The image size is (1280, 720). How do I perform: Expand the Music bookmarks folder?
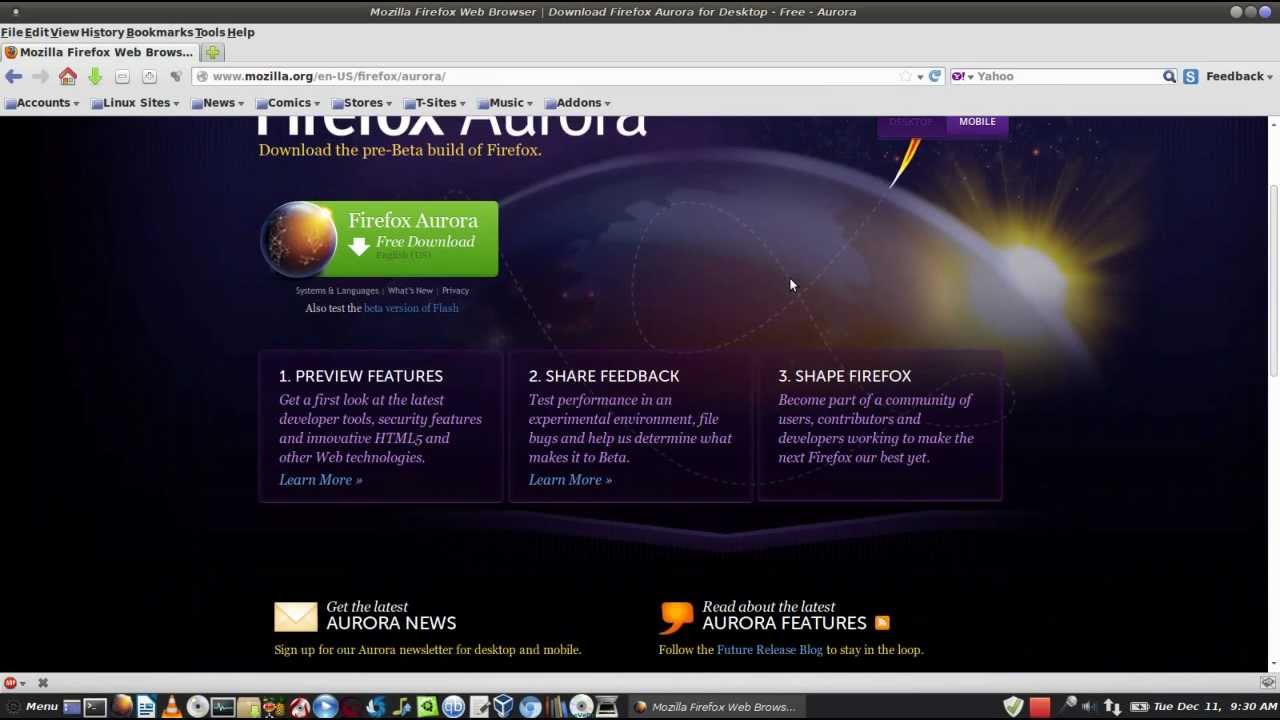505,103
